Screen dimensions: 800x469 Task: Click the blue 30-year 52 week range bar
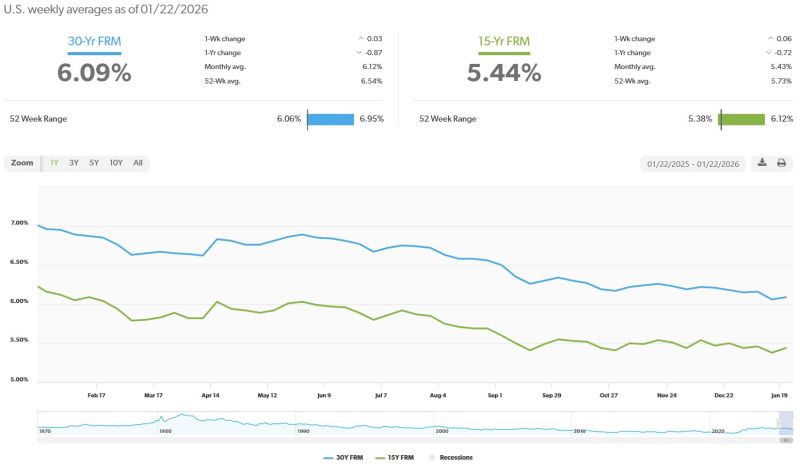[331, 119]
